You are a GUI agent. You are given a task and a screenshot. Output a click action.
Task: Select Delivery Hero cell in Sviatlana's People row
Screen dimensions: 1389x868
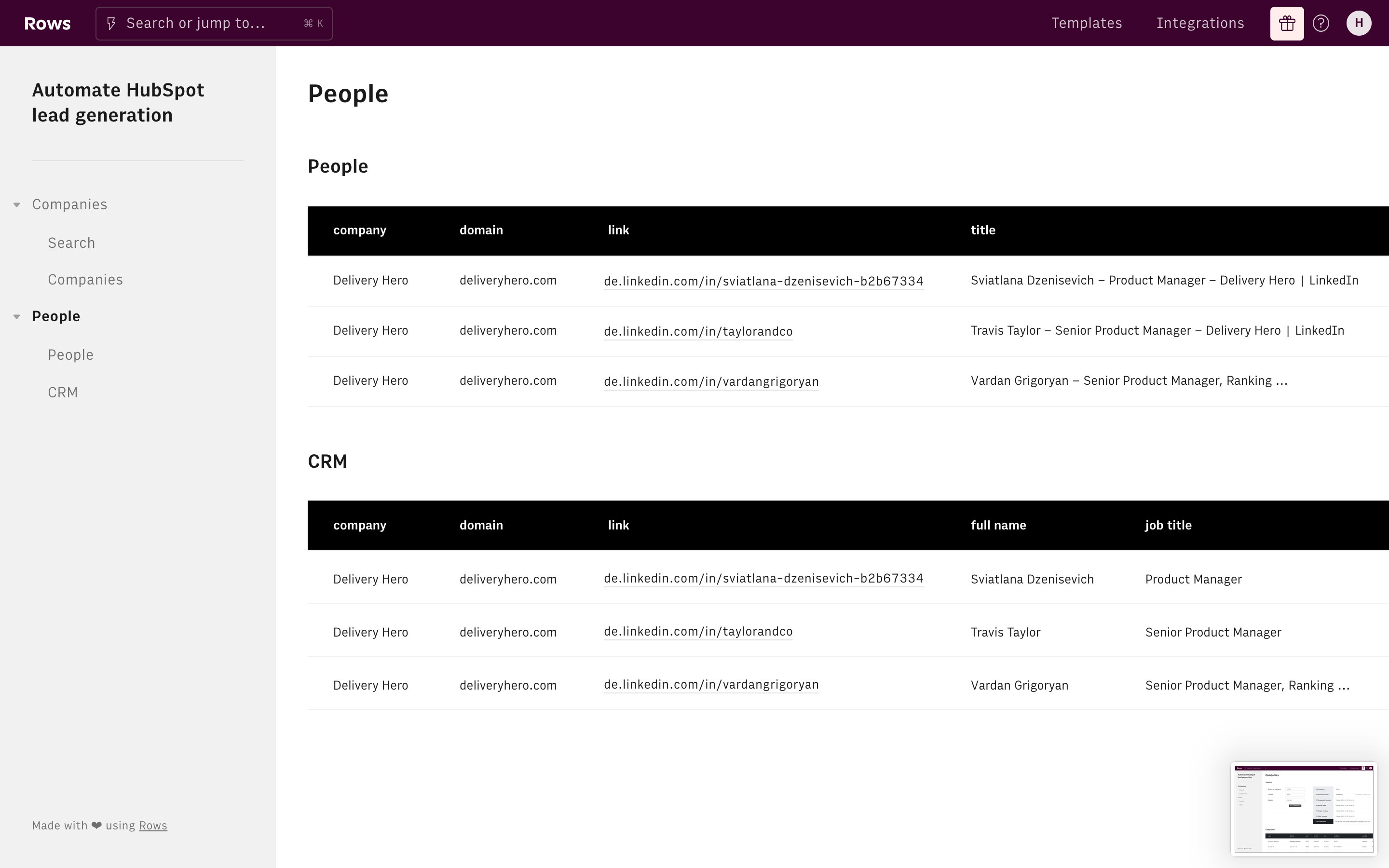pos(370,281)
